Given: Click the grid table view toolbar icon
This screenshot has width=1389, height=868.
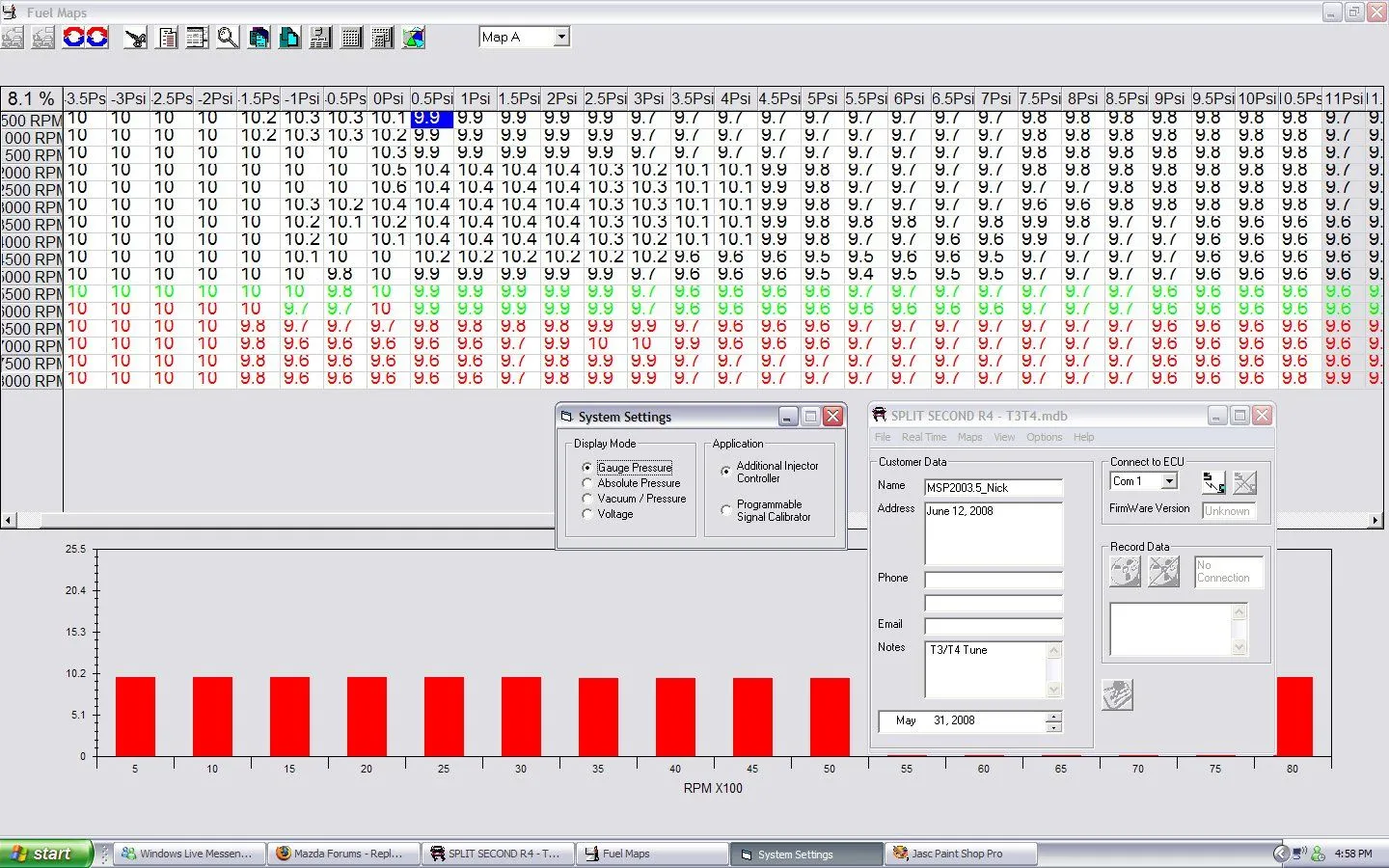Looking at the screenshot, I should point(351,38).
